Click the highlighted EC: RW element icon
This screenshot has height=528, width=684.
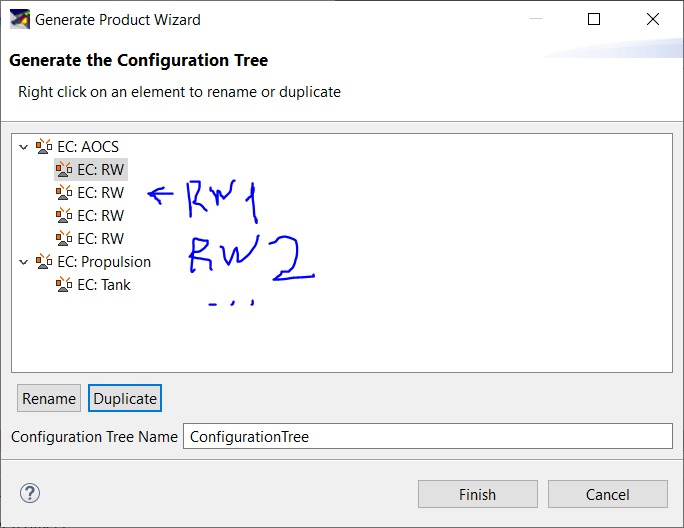coord(64,170)
